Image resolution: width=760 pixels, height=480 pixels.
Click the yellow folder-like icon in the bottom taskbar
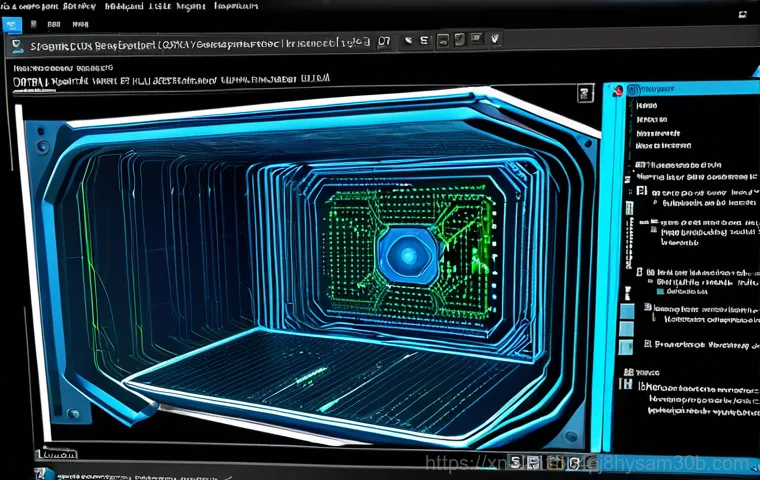(555, 463)
